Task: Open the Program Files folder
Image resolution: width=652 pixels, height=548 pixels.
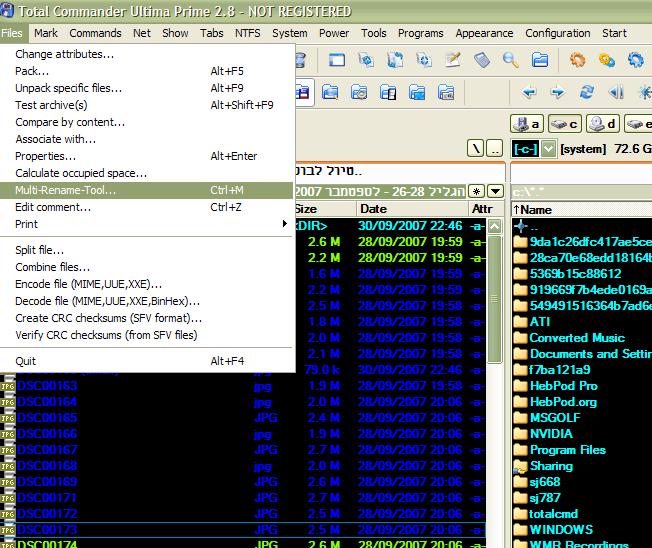Action: (567, 450)
